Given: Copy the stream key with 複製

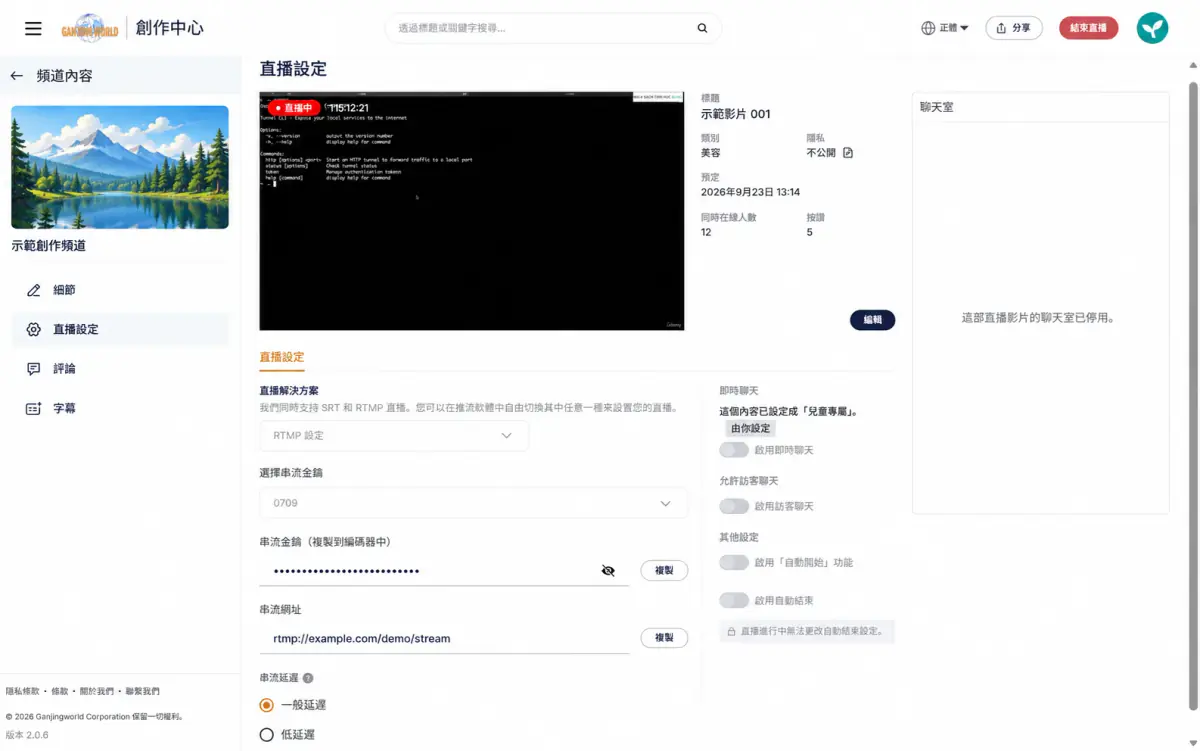Looking at the screenshot, I should tap(664, 571).
